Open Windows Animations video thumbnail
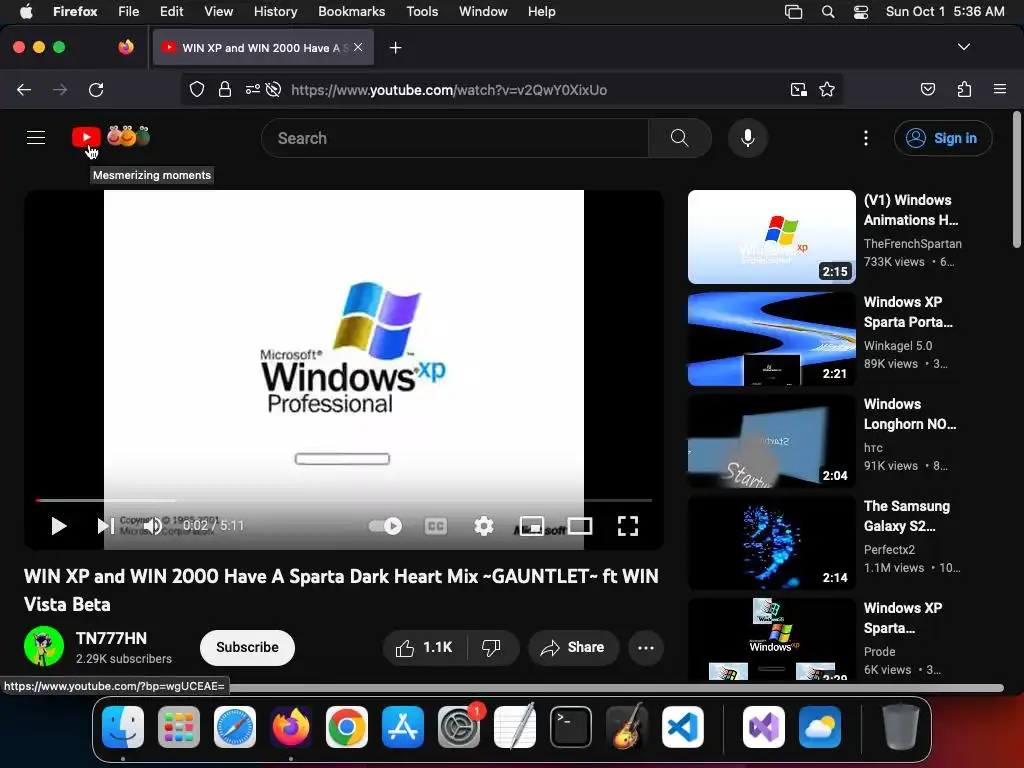Image resolution: width=1024 pixels, height=768 pixels. (x=771, y=237)
